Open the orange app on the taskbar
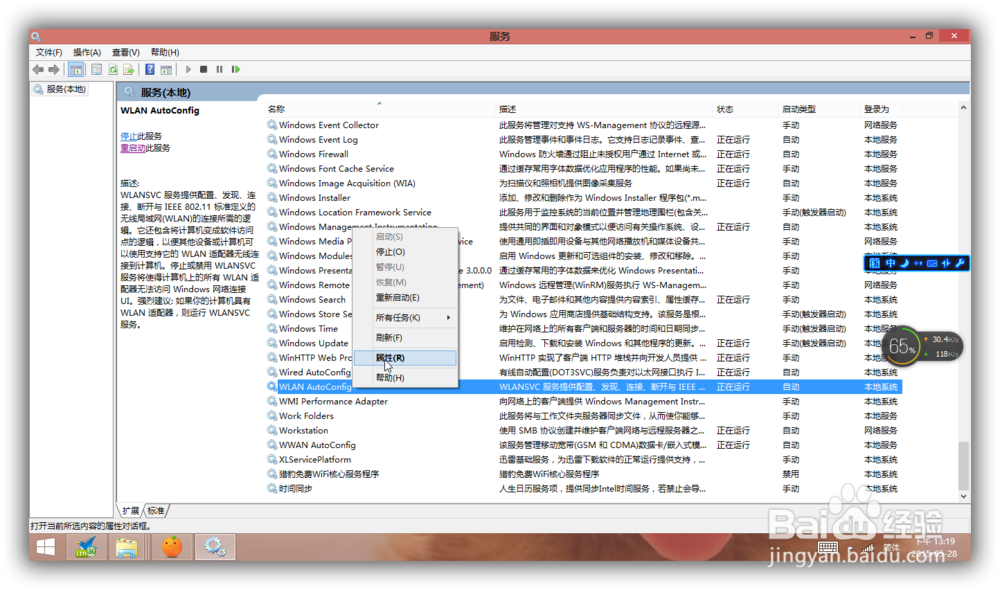Image resolution: width=1000 pixels, height=590 pixels. pyautogui.click(x=172, y=547)
